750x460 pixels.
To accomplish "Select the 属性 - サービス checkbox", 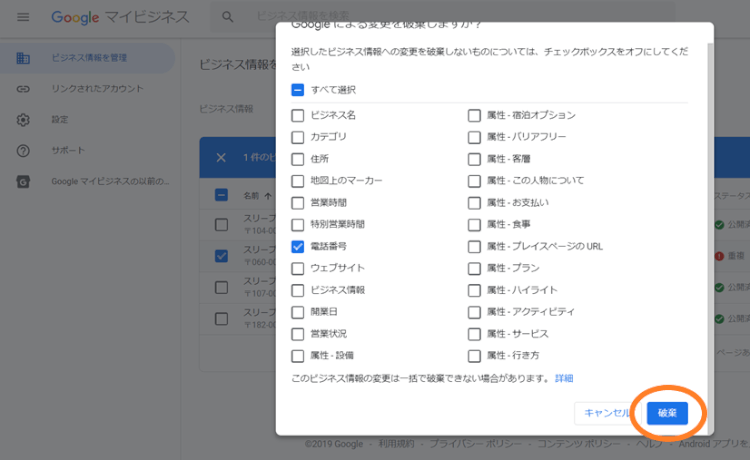I will click(474, 334).
